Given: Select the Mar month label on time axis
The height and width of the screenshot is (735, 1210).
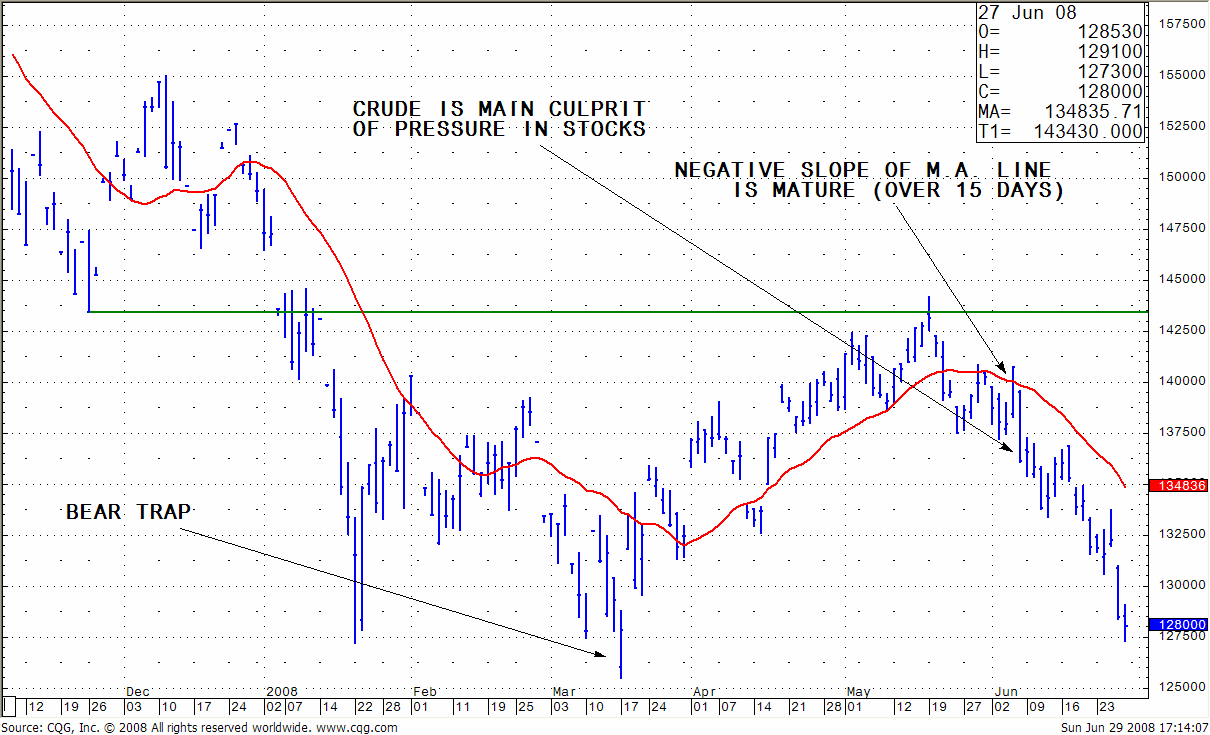Looking at the screenshot, I should [x=565, y=691].
